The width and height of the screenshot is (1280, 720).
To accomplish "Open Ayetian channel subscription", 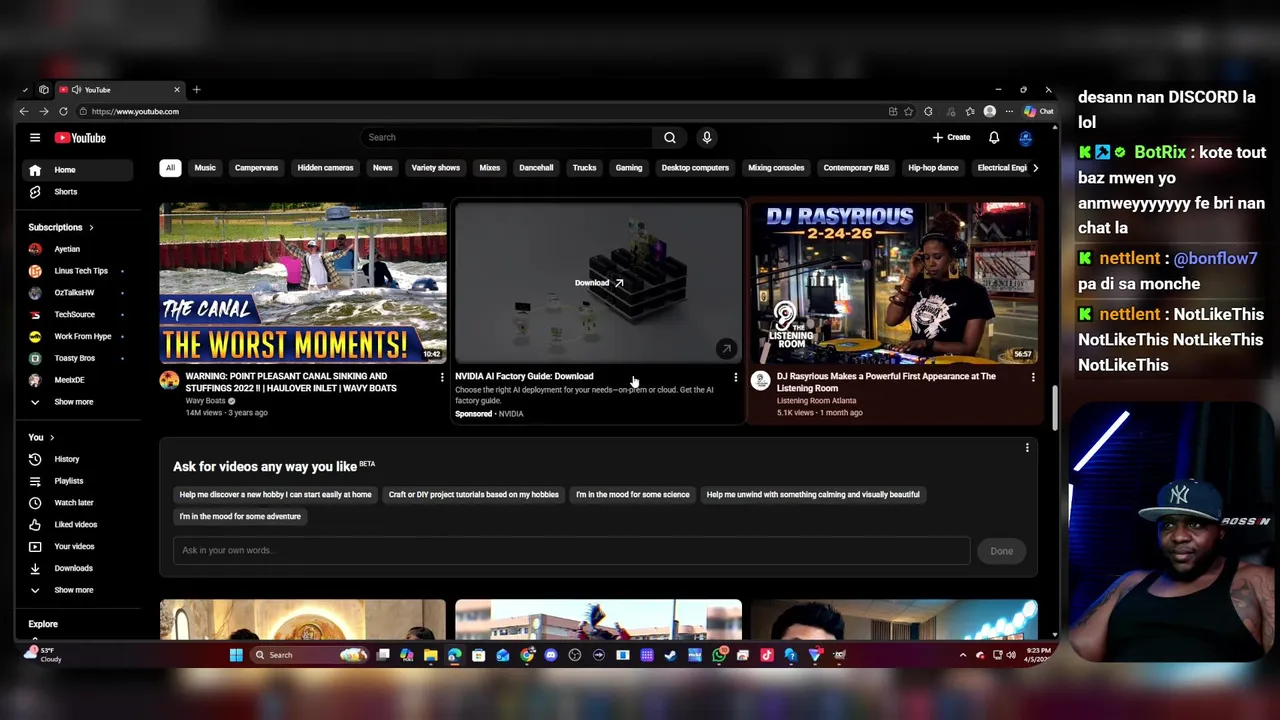I will coord(76,249).
